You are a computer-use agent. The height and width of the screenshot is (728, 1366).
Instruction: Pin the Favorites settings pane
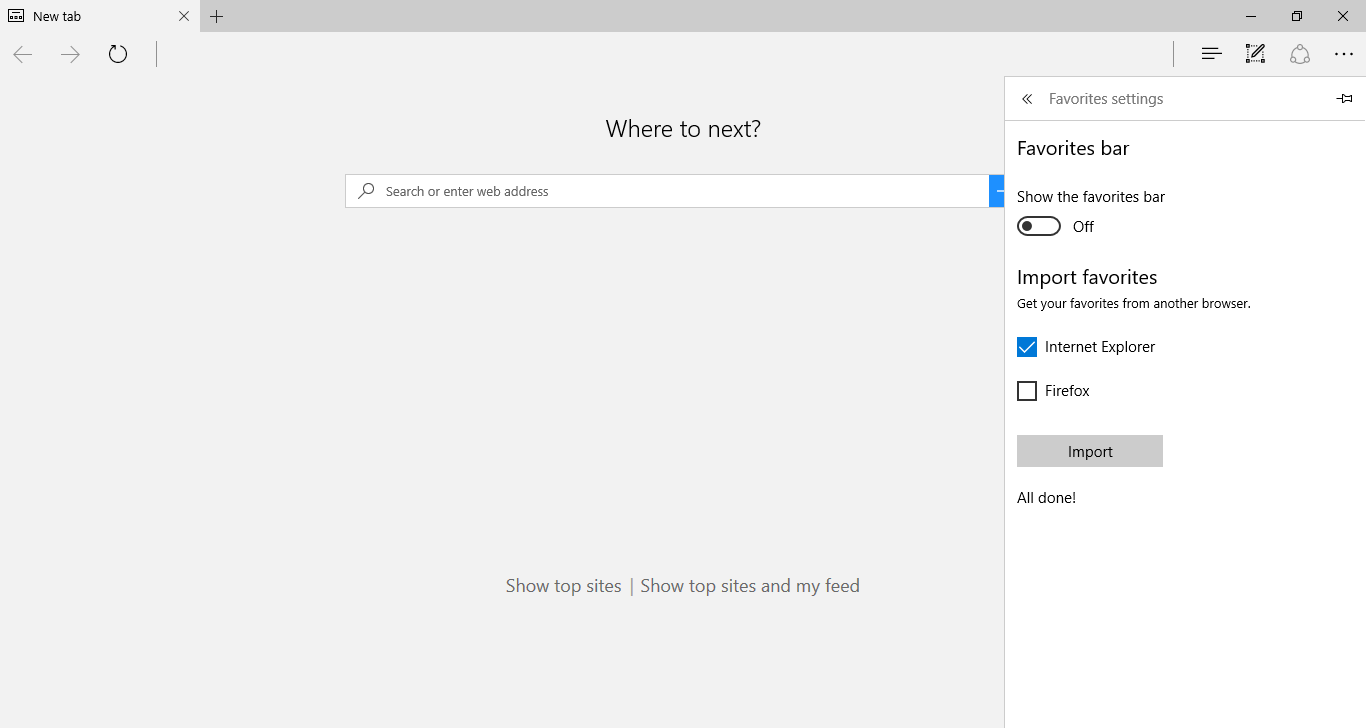click(x=1344, y=99)
